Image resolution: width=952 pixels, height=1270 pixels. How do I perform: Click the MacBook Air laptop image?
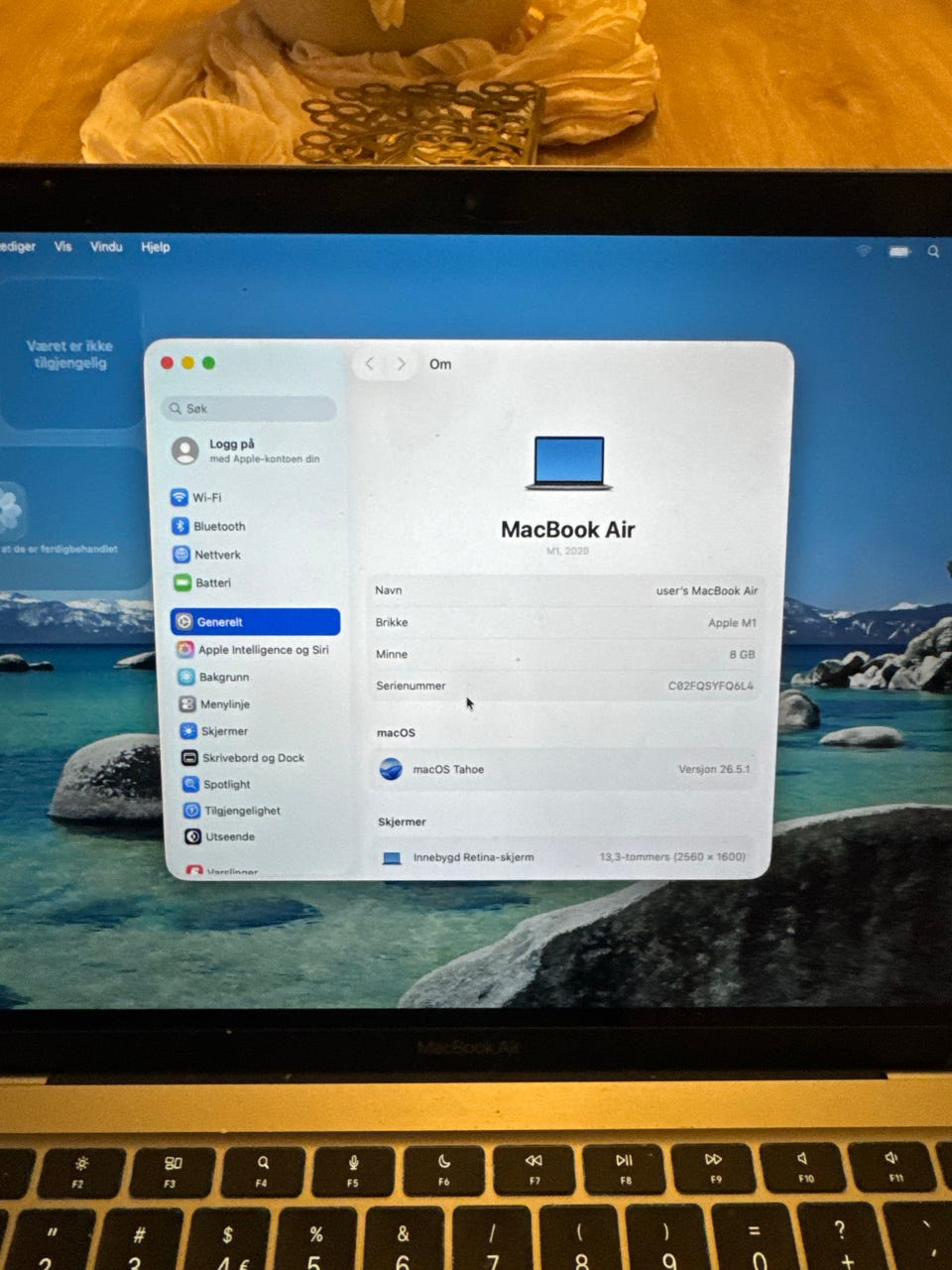568,463
